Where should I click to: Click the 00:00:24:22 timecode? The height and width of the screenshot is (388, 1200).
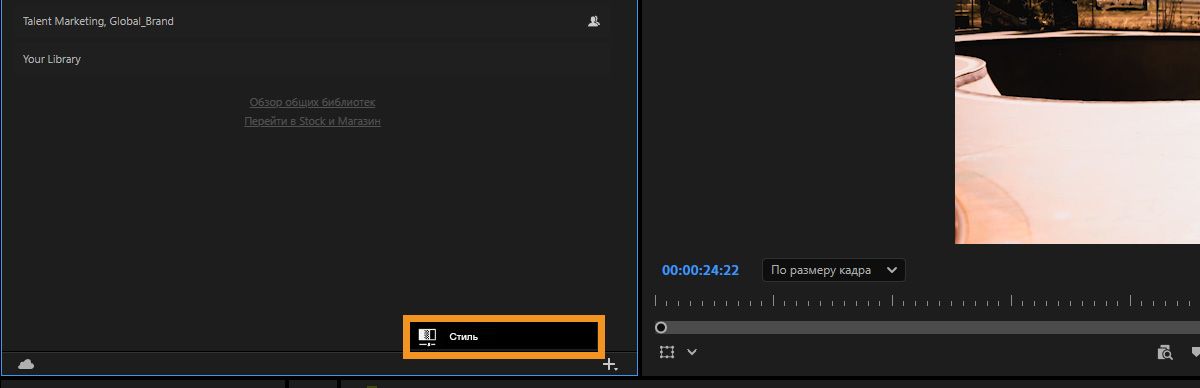[700, 270]
